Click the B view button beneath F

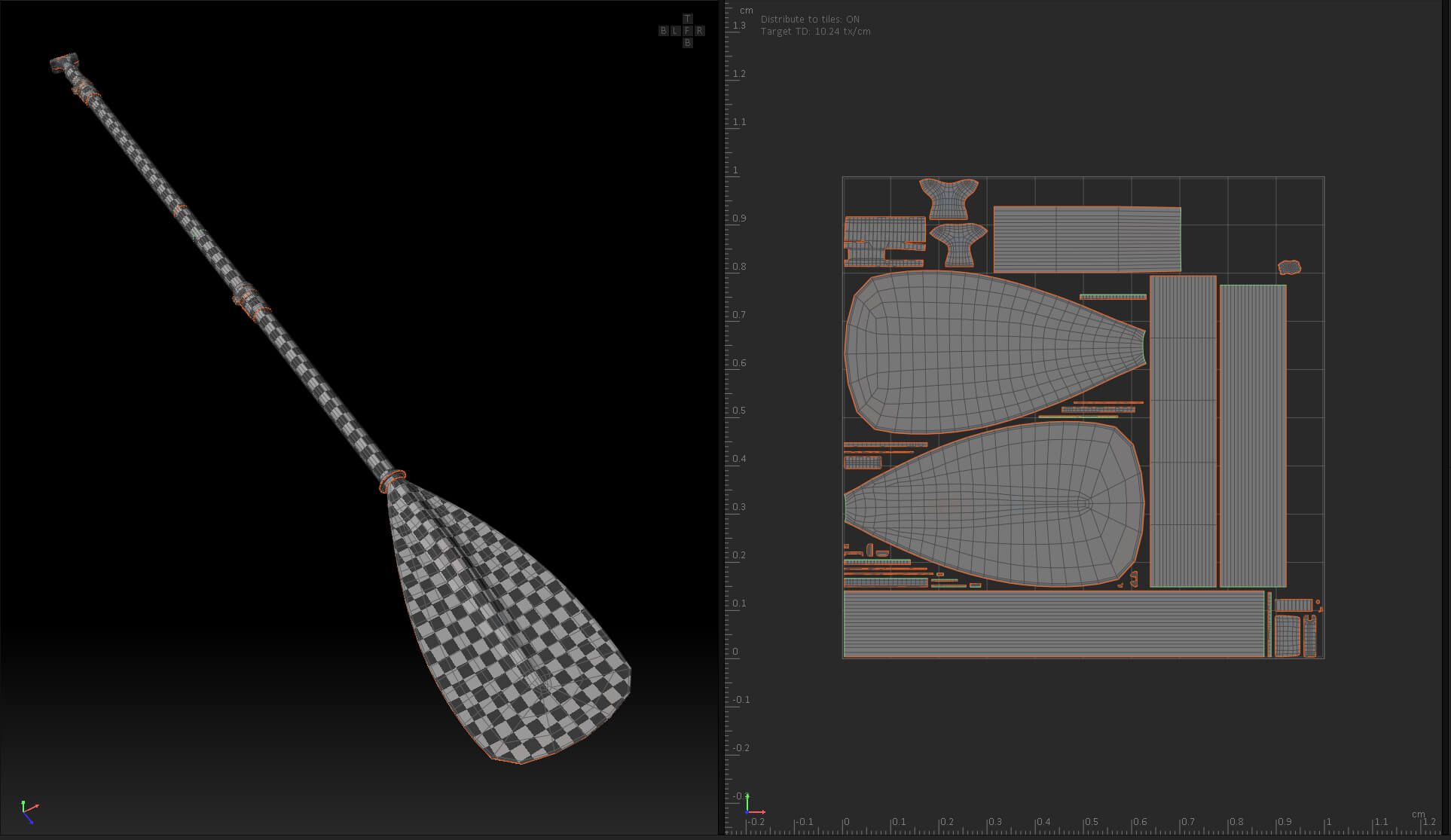pyautogui.click(x=687, y=43)
